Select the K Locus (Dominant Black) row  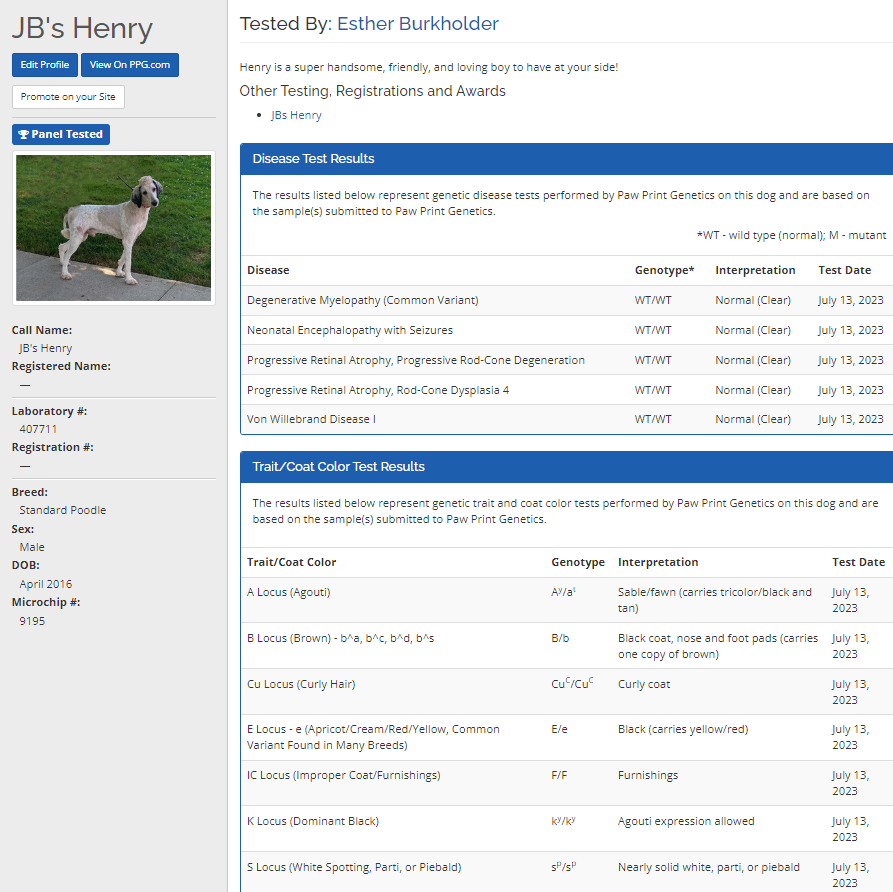point(312,821)
